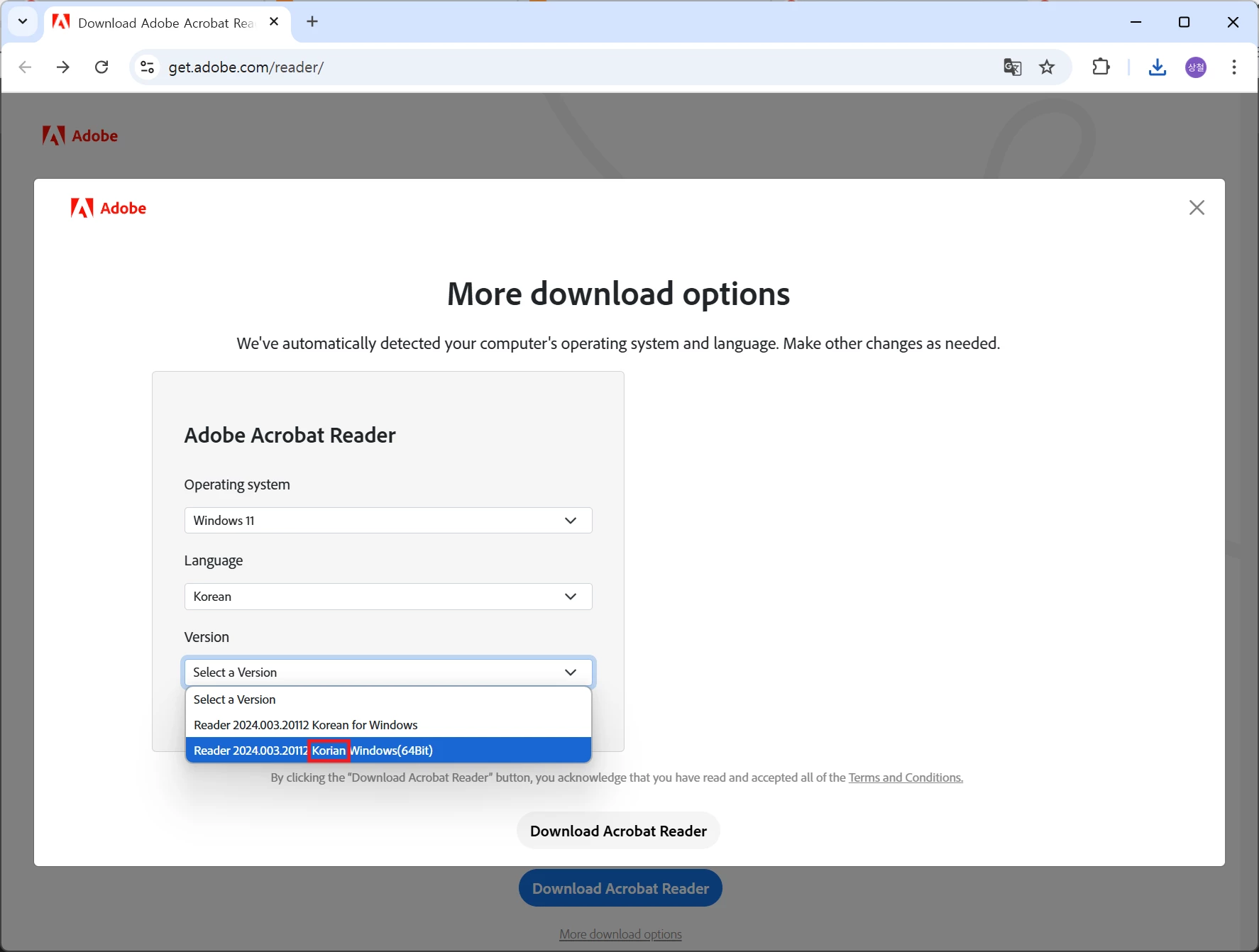This screenshot has width=1259, height=952.
Task: Open the Language dropdown set to Korean
Action: [388, 597]
